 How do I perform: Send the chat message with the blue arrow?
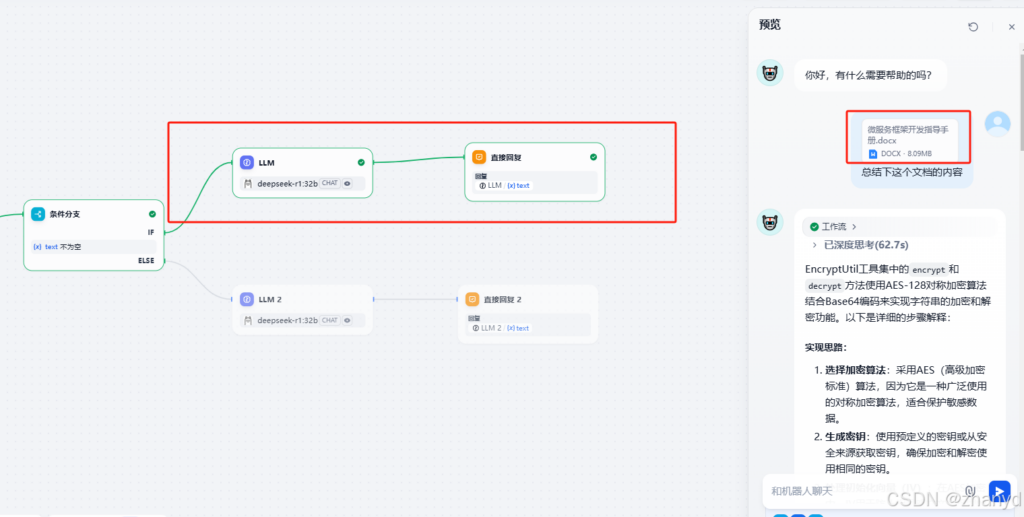point(999,491)
